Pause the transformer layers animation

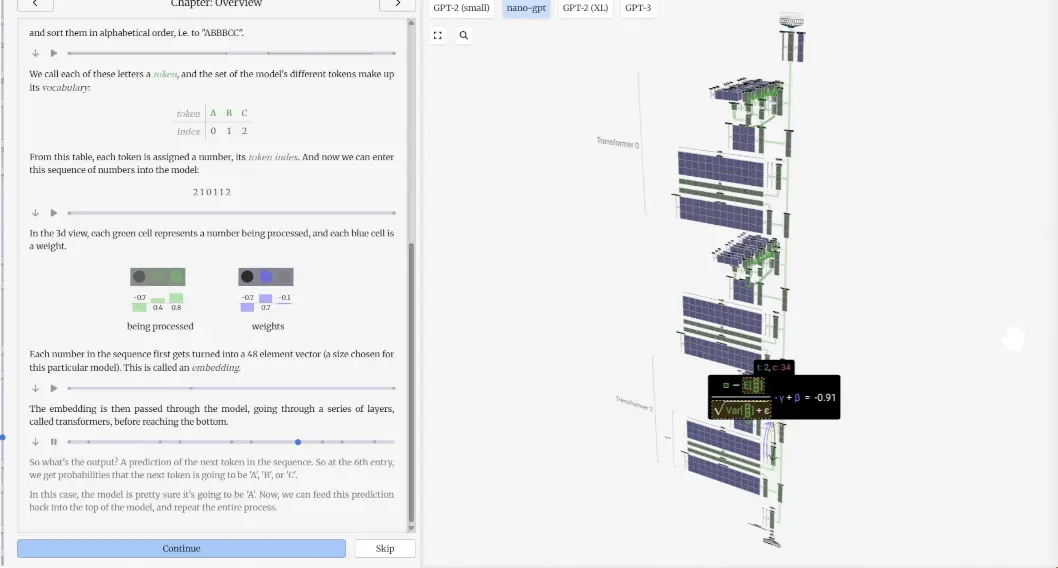pos(54,442)
